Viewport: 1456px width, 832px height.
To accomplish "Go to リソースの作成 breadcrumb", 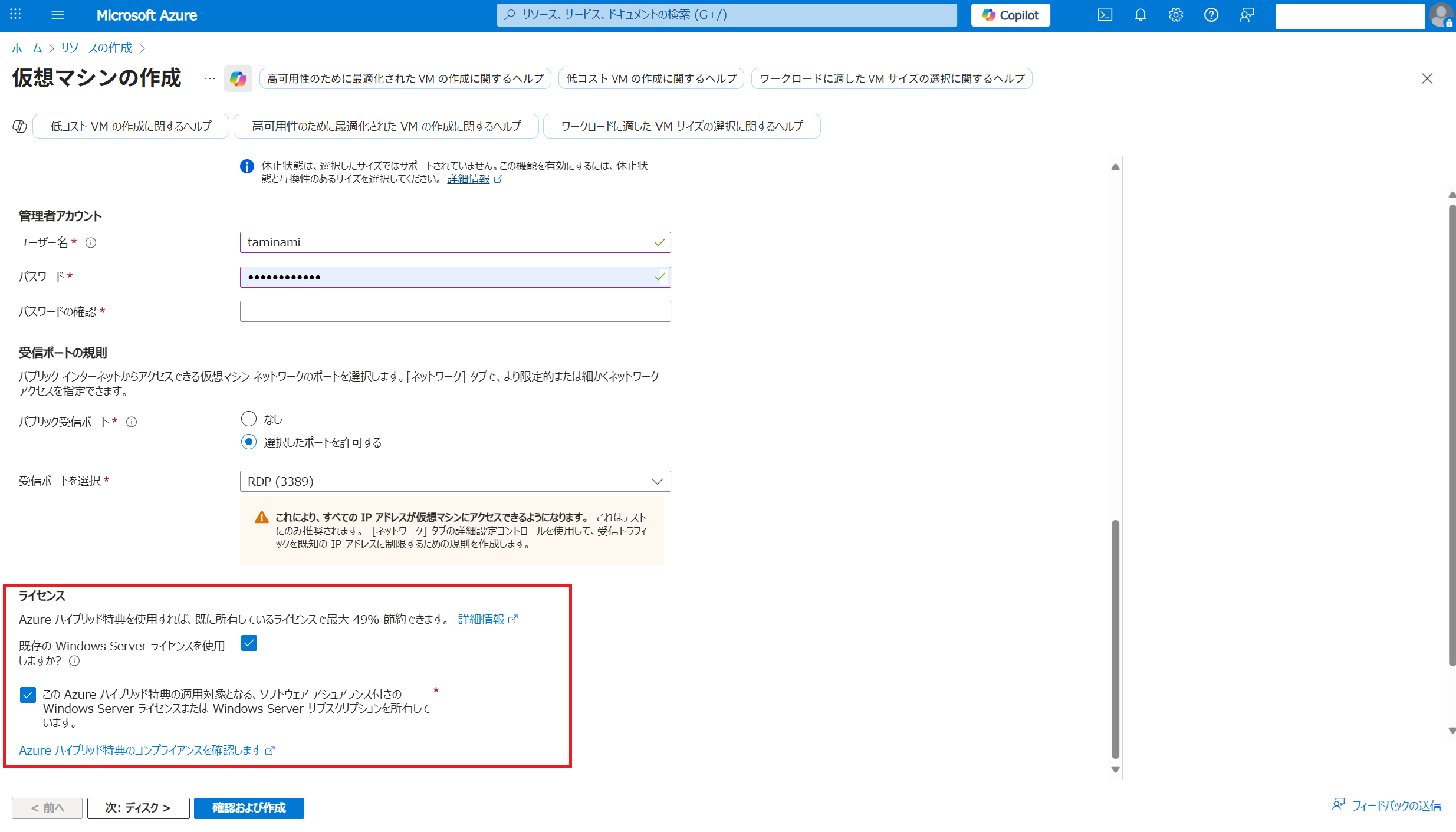I will 97,48.
